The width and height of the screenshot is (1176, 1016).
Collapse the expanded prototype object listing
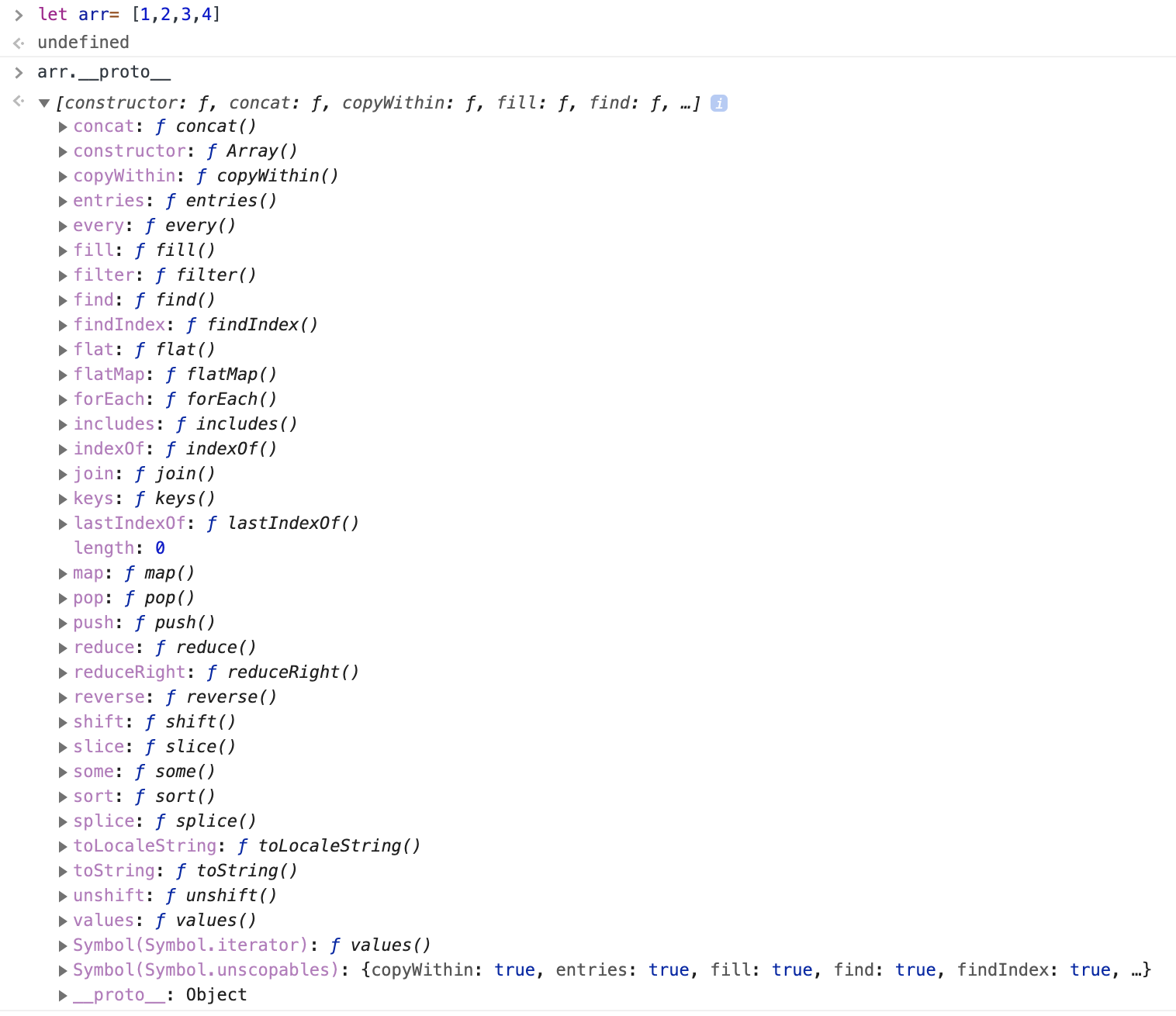(x=44, y=102)
